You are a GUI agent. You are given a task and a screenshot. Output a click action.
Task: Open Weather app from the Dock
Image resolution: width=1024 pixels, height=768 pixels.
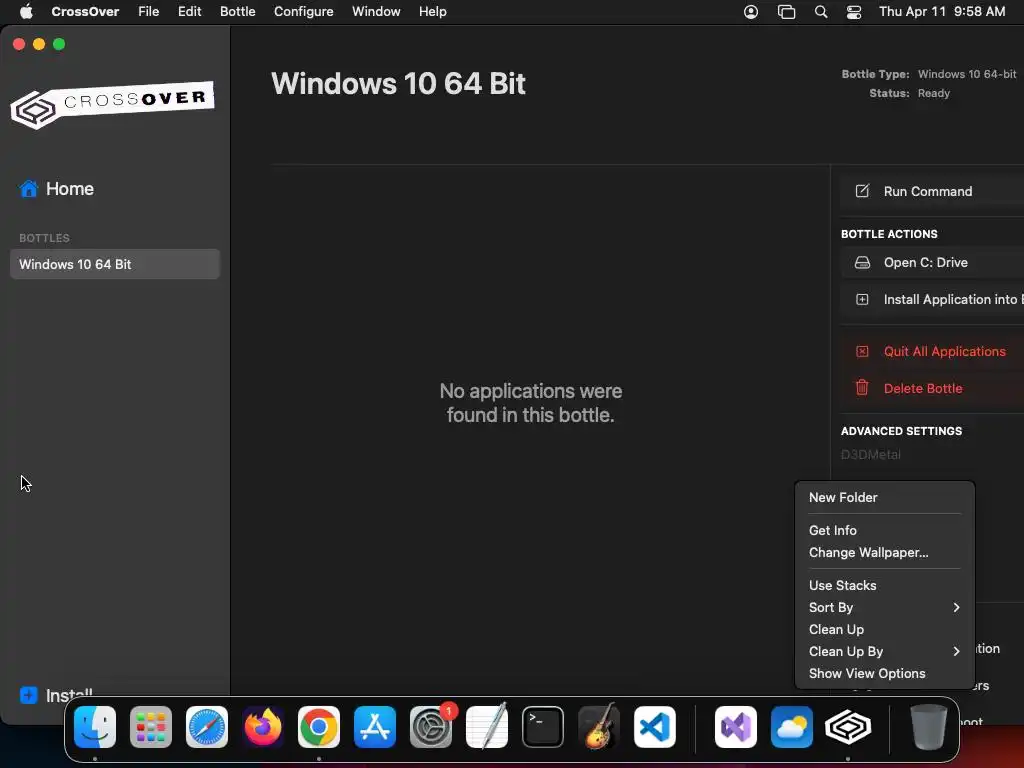[792, 727]
